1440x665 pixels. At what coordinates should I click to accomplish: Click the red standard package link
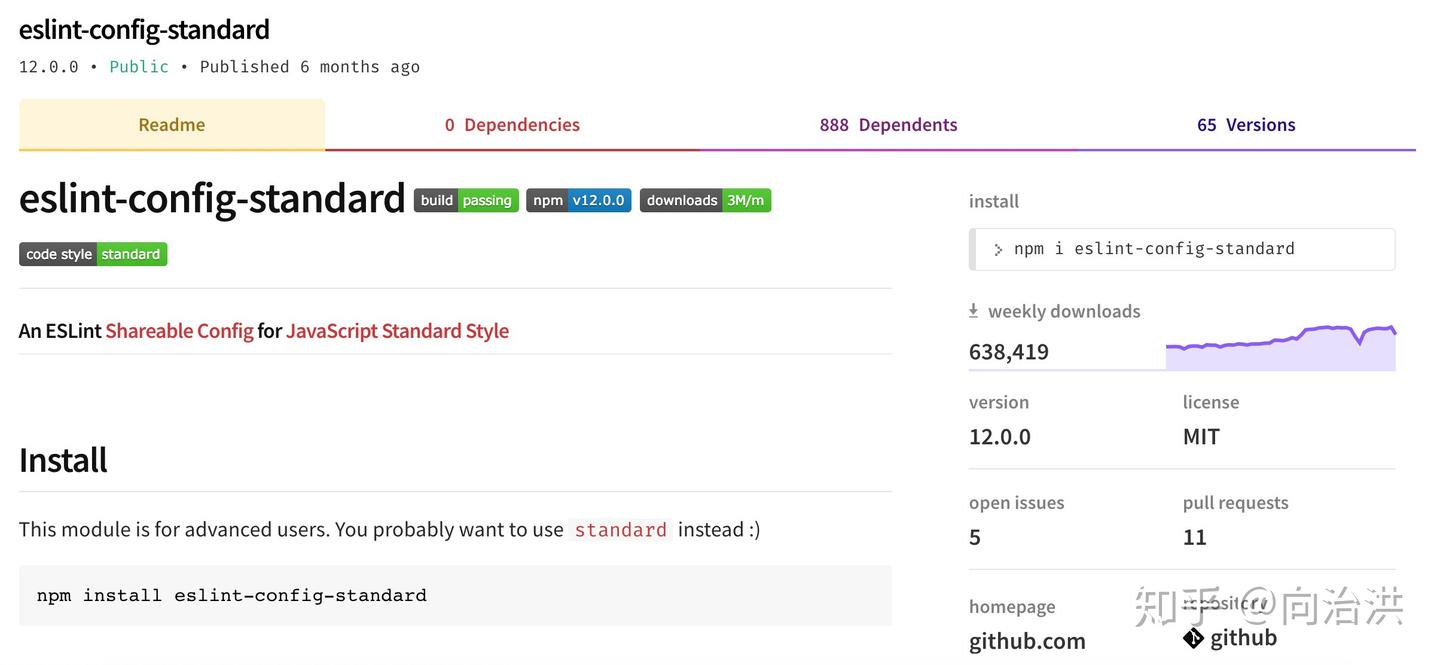[620, 530]
